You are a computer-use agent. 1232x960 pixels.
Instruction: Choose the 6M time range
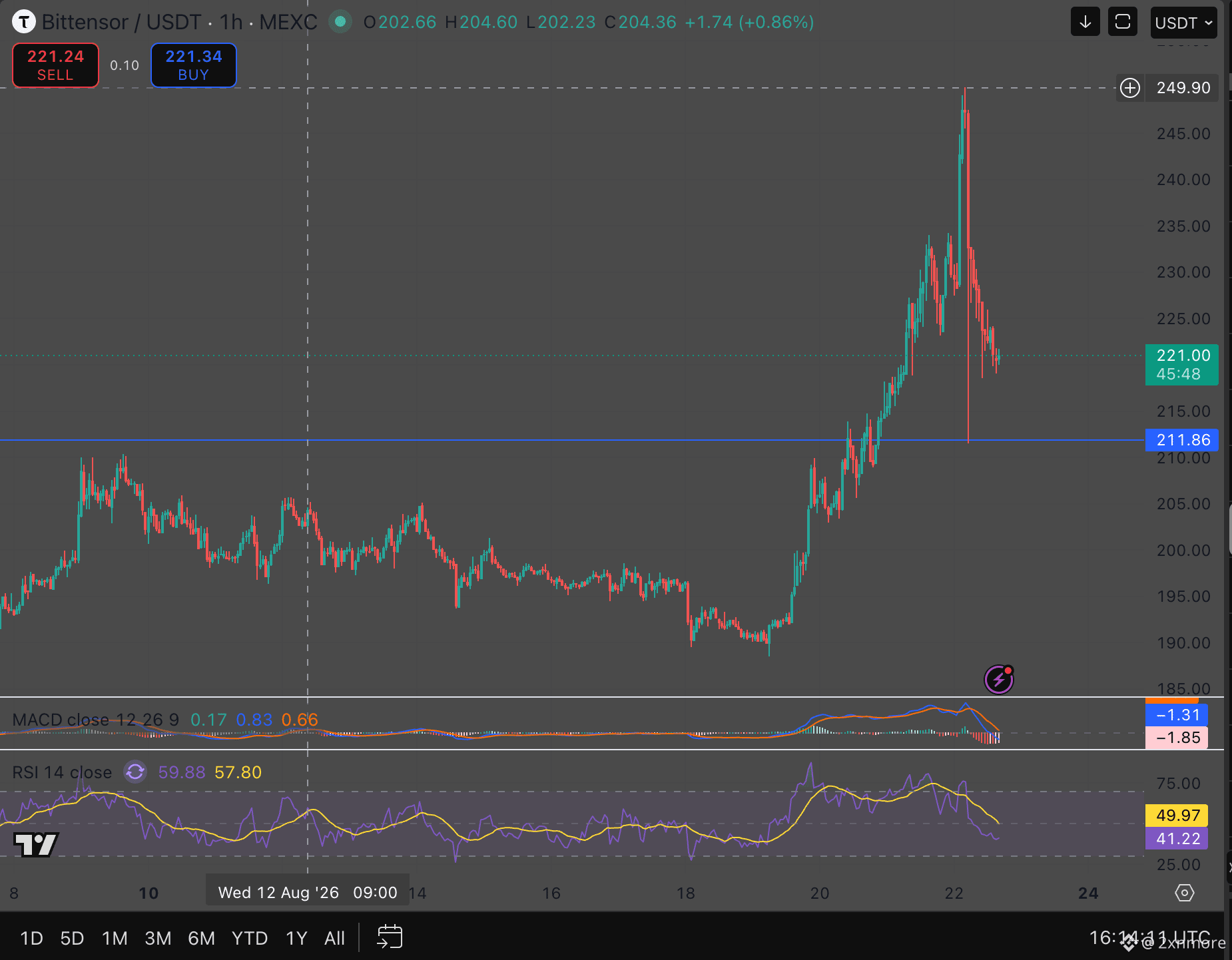(201, 938)
